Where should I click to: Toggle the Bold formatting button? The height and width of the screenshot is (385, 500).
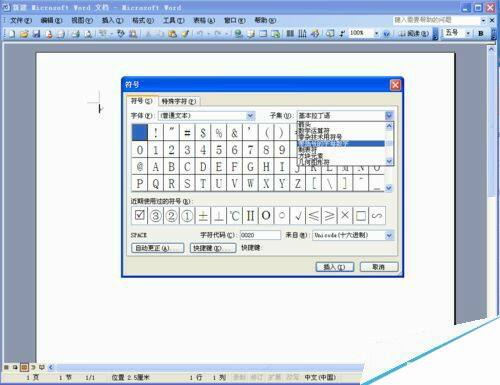481,33
